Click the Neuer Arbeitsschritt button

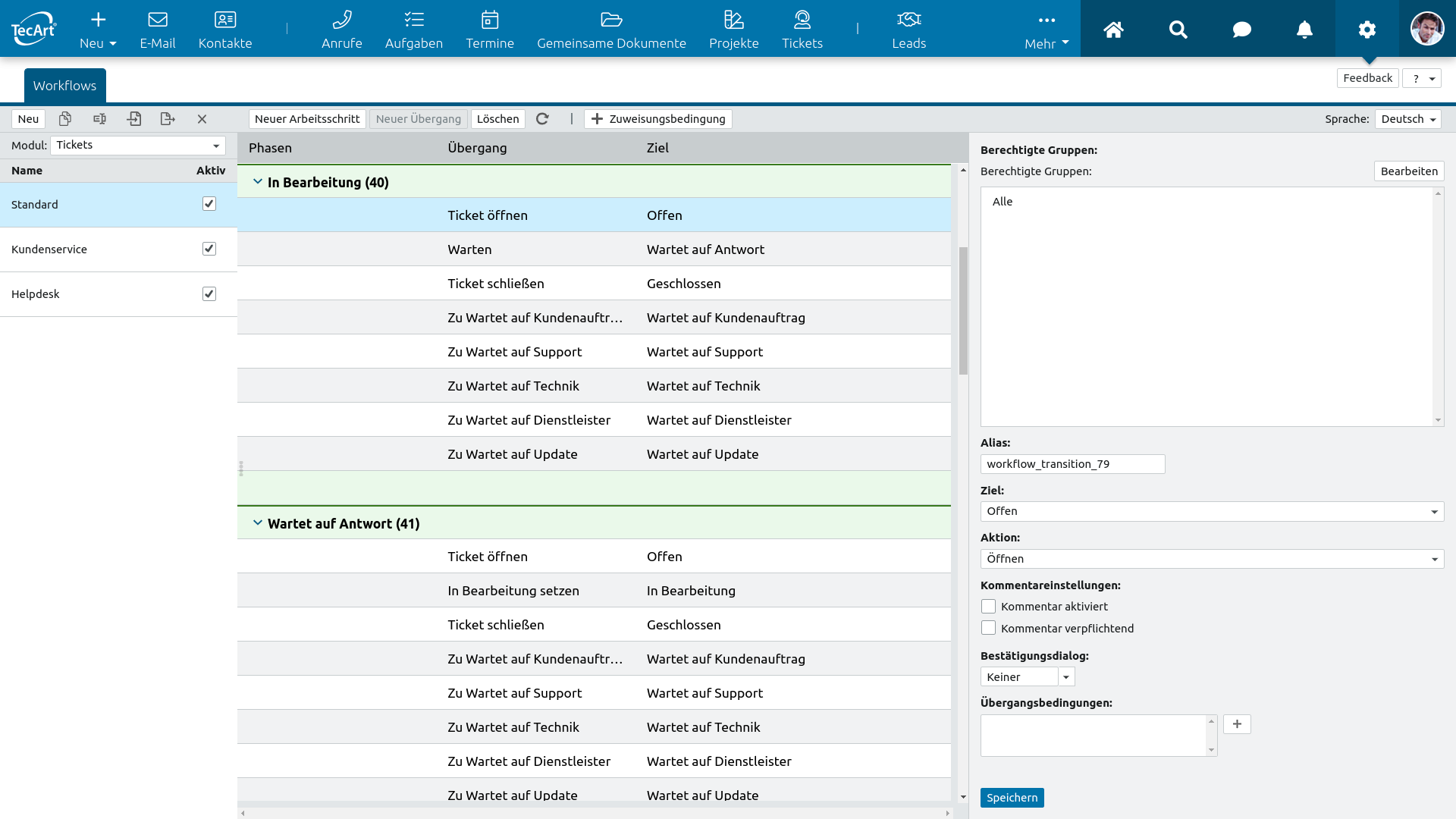point(307,119)
